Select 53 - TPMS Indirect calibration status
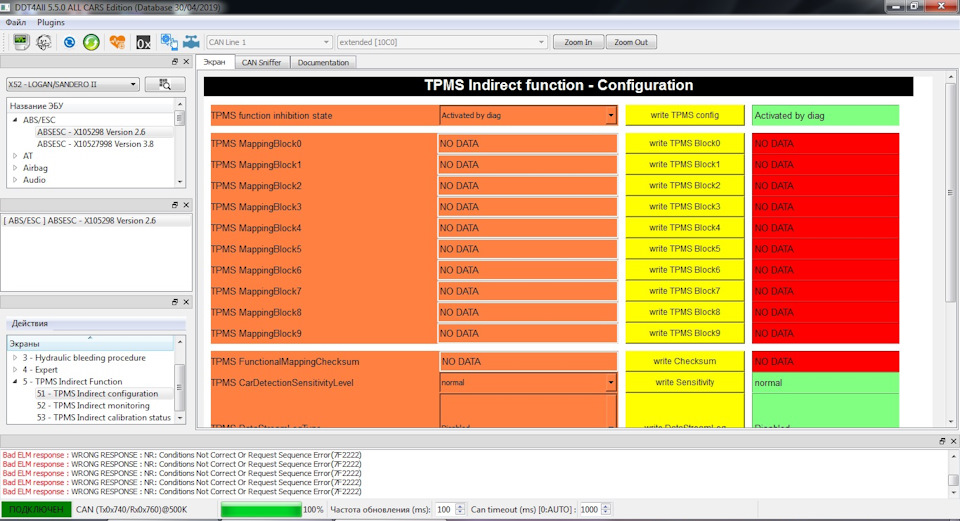 click(103, 418)
